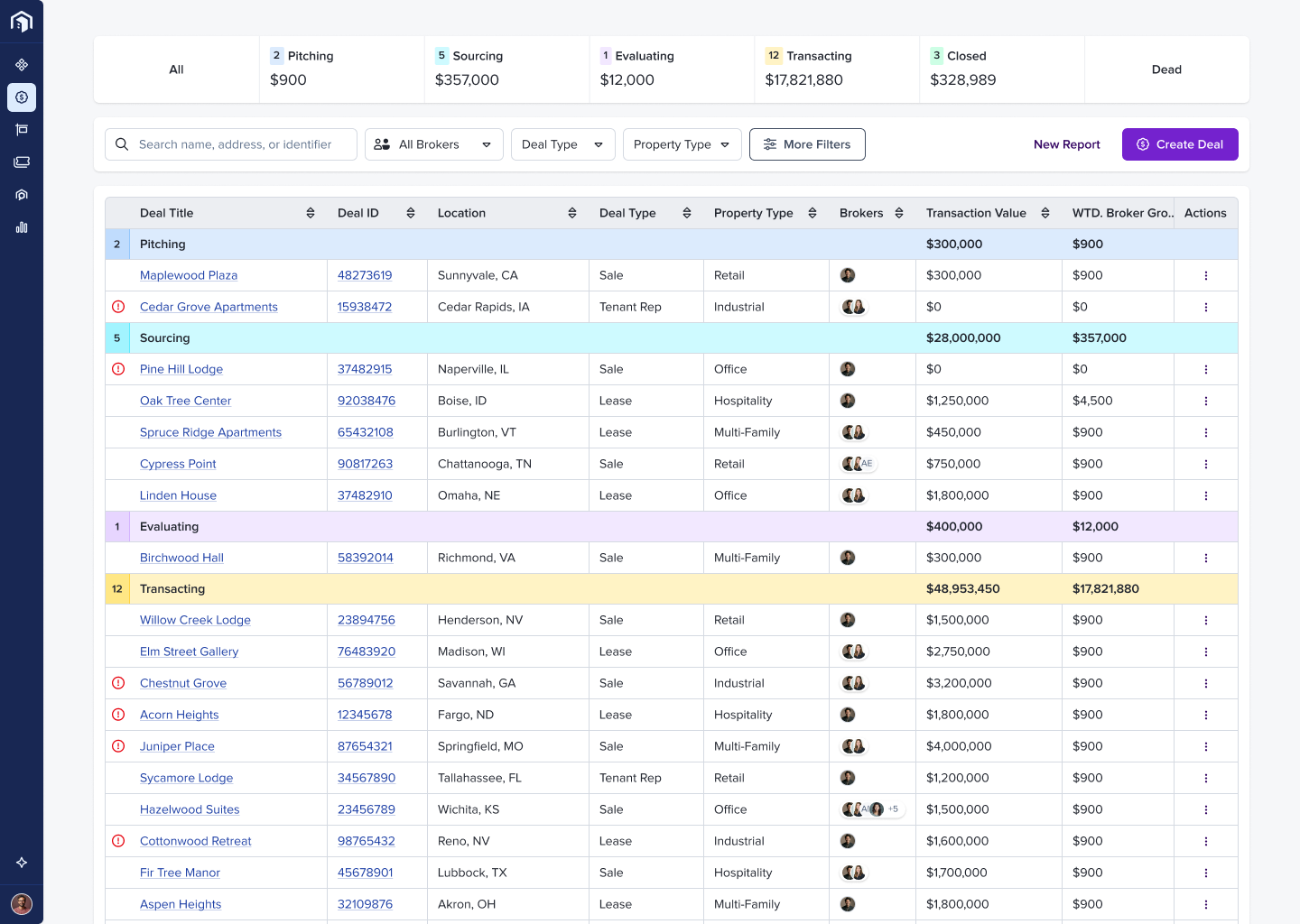Screen dimensions: 1300x924
Task: Sort by Deal Title column
Action: [311, 213]
